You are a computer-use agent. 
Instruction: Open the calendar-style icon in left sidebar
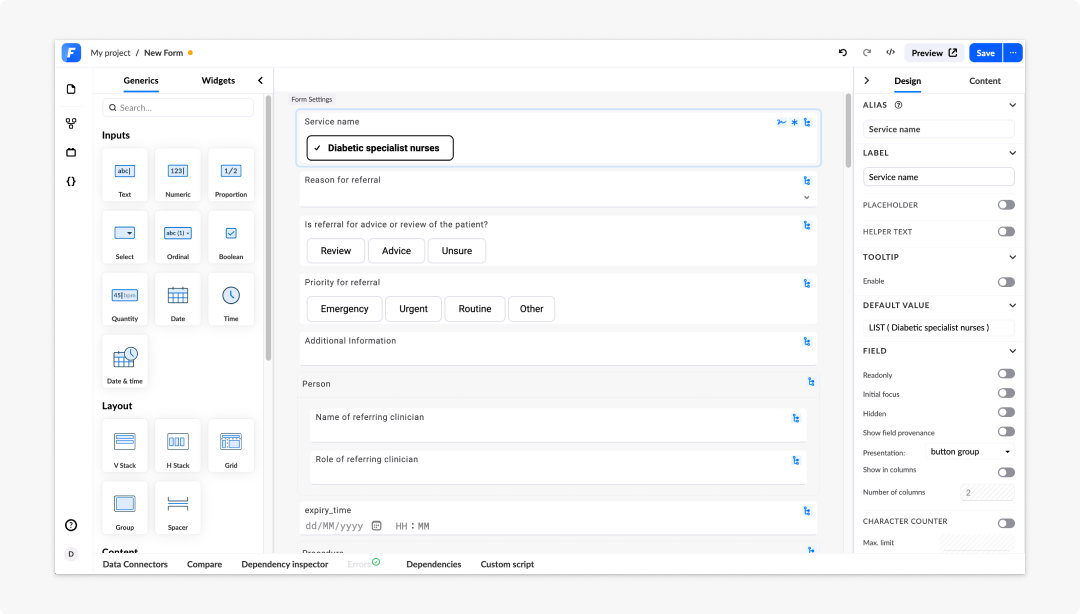click(71, 152)
